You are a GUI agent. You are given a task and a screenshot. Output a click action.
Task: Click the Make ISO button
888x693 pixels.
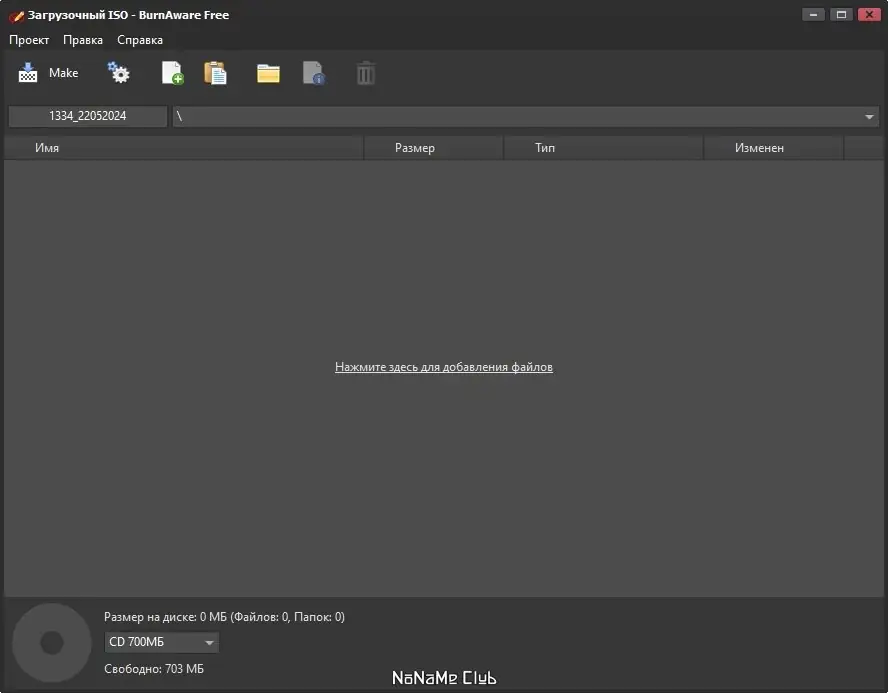[48, 73]
